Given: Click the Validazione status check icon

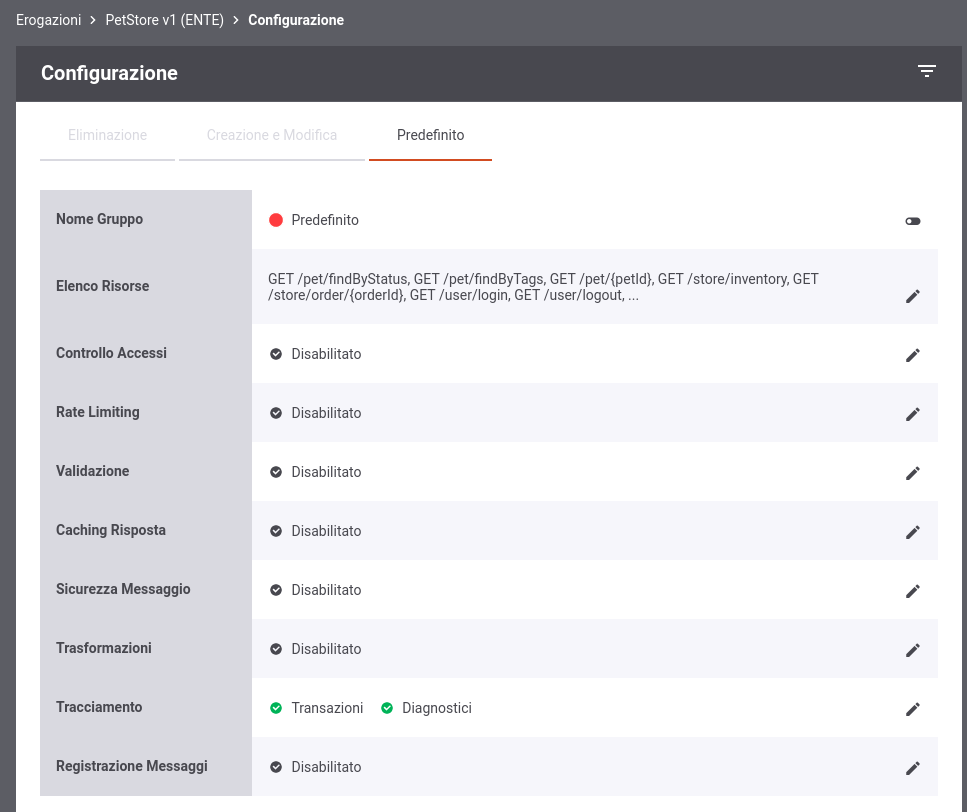Looking at the screenshot, I should coord(276,472).
